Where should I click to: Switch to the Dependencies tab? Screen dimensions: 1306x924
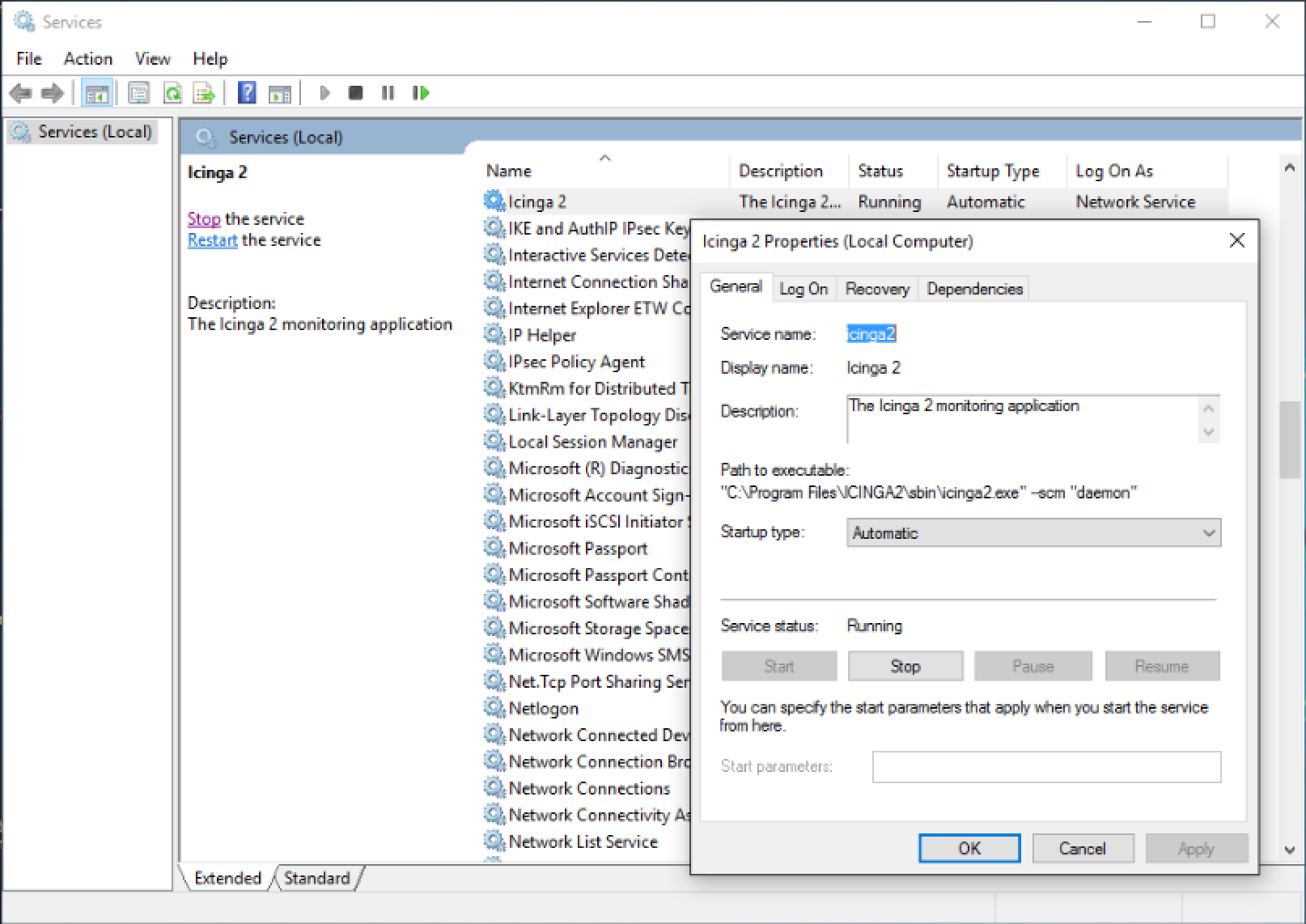(974, 289)
